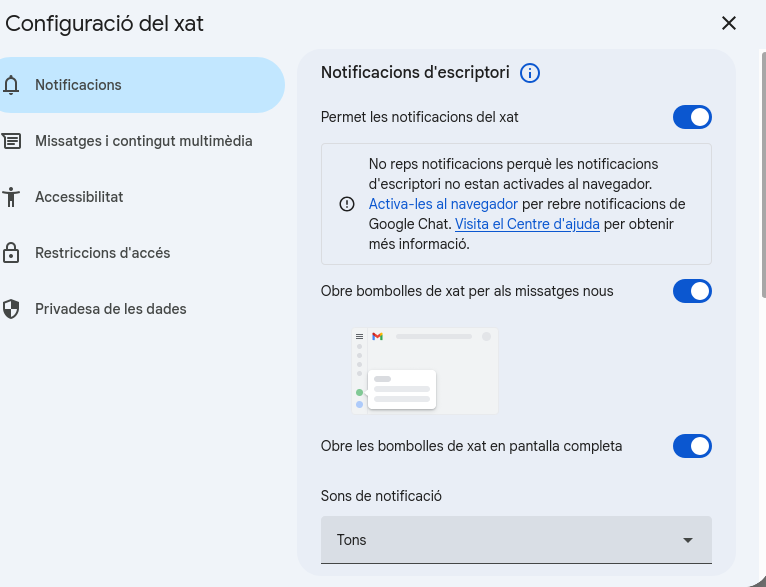The height and width of the screenshot is (587, 766).
Task: Click the Privadesa de les dades shield icon
Action: 12,309
